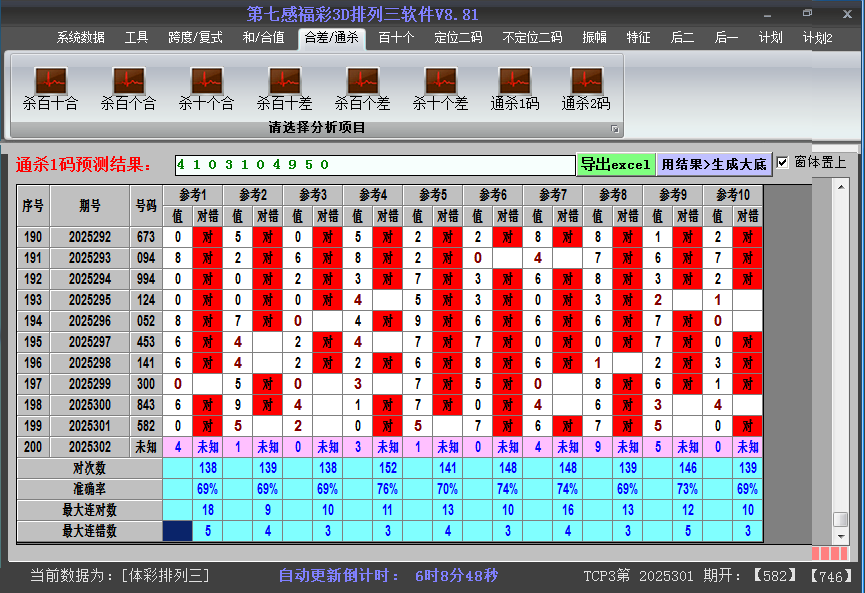This screenshot has height=593, width=865.
Task: Select the 杀十个差 icon
Action: 440,82
